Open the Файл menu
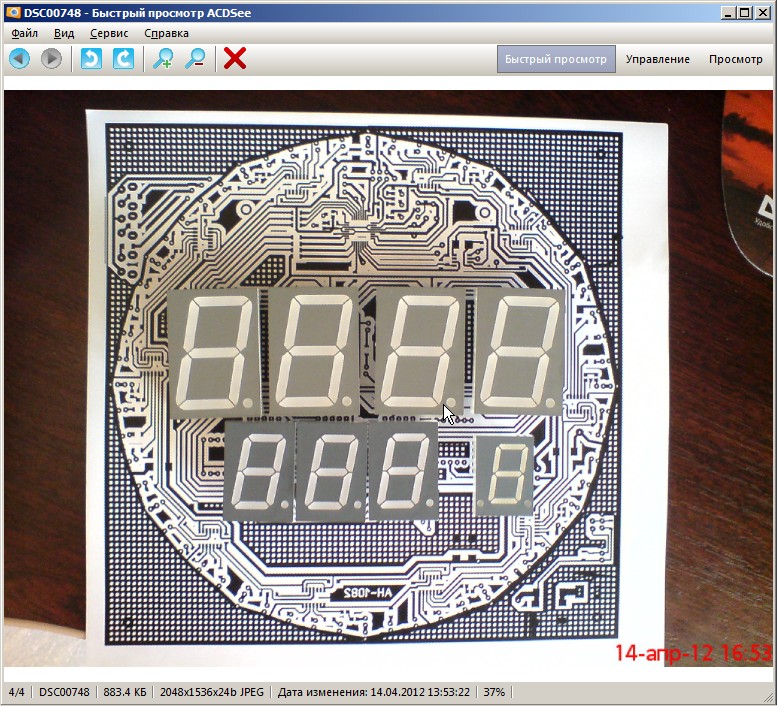 point(25,33)
